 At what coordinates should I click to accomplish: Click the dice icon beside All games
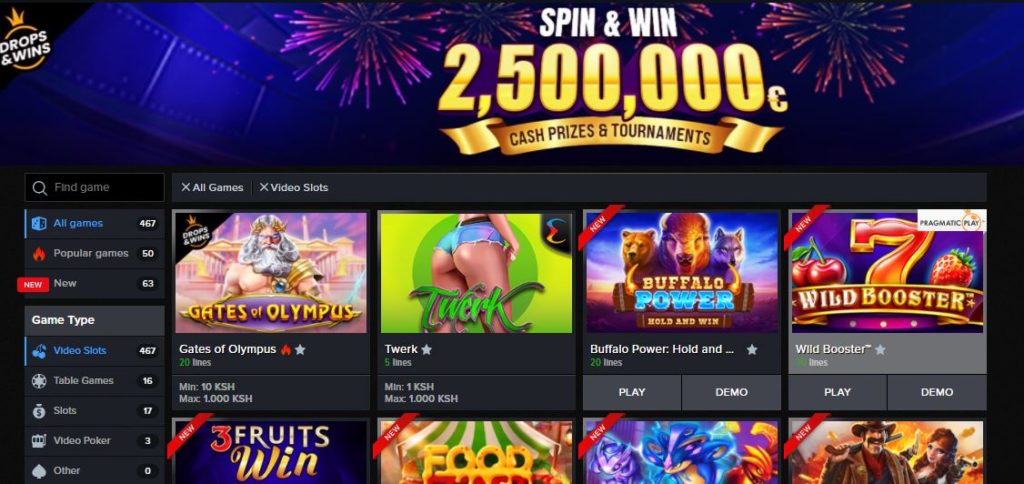(39, 223)
